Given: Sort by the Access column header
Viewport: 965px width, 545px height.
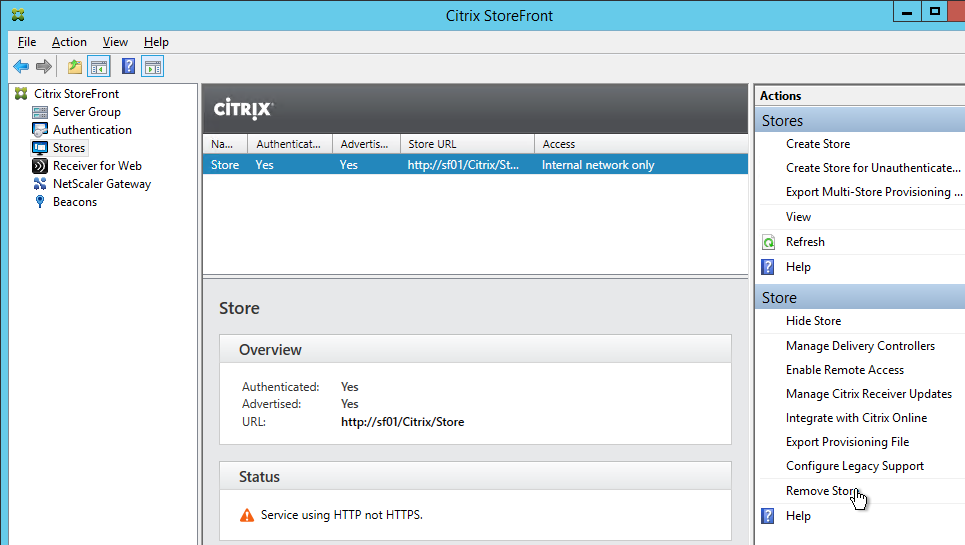Looking at the screenshot, I should pos(641,144).
